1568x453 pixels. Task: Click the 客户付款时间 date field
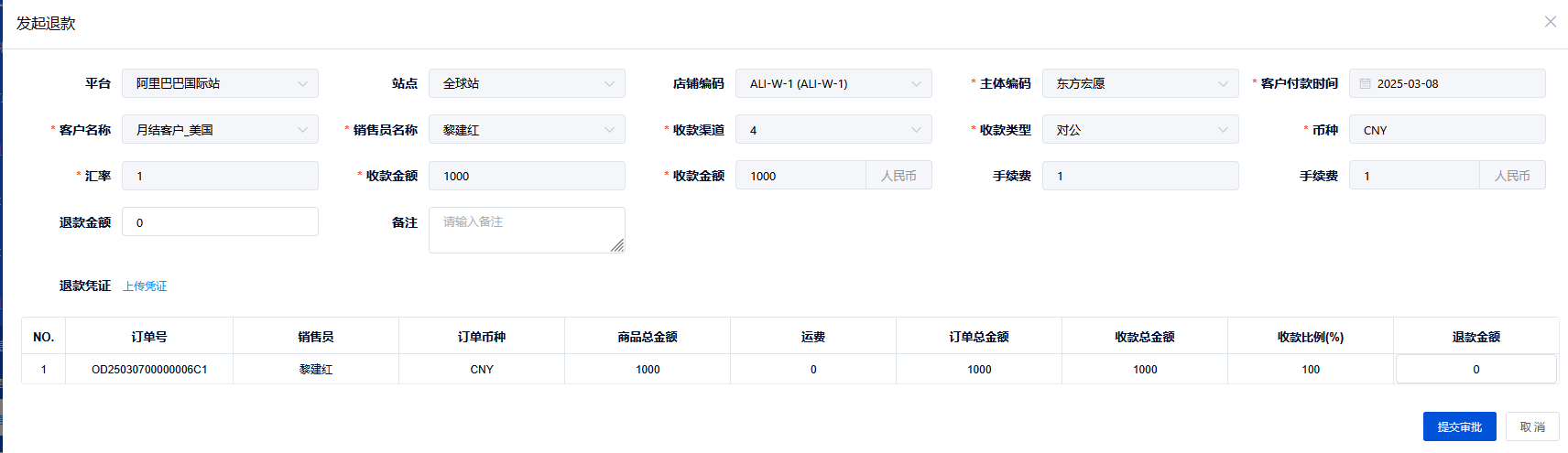(1456, 83)
